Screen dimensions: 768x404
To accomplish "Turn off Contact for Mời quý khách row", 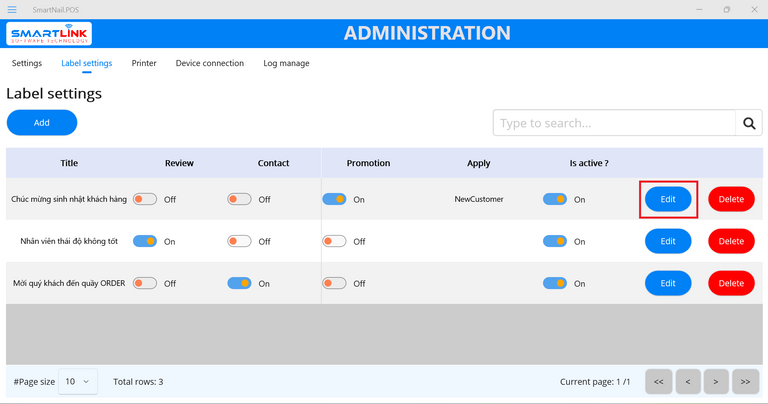I will [239, 283].
